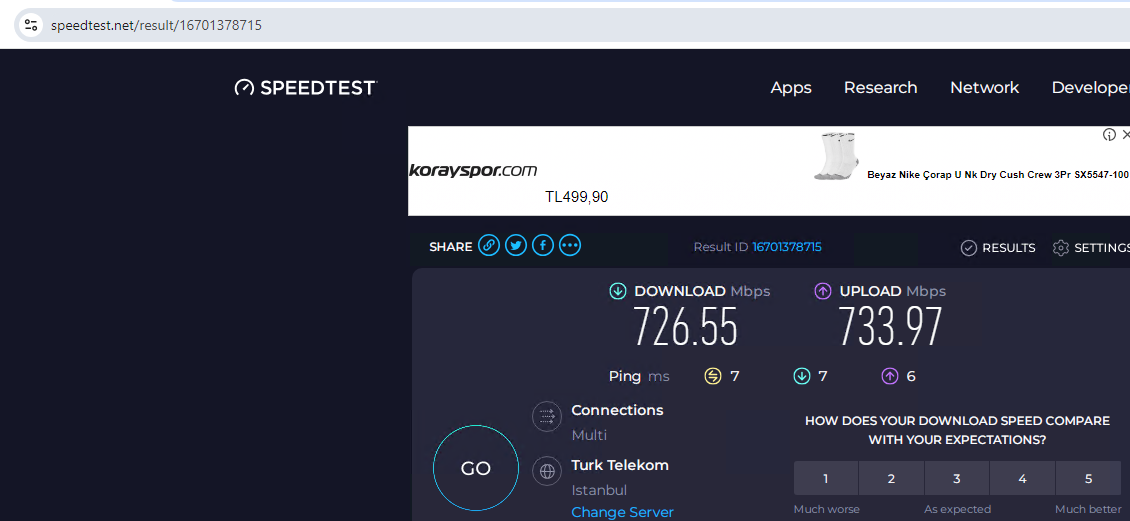This screenshot has height=521, width=1130.
Task: Open the Speedtest logo homepage link
Action: [x=306, y=88]
